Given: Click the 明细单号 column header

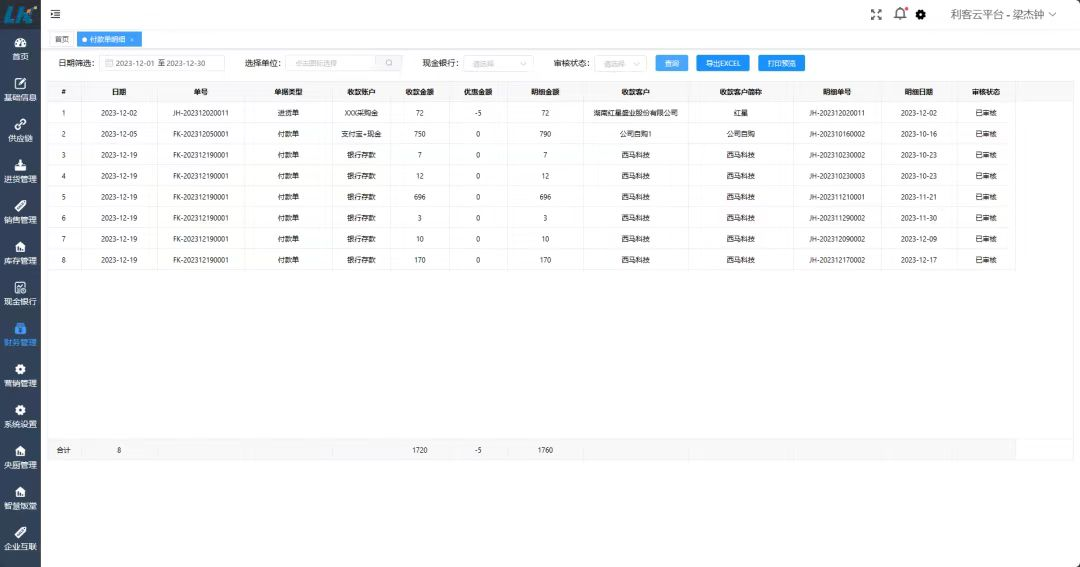Looking at the screenshot, I should 837,92.
